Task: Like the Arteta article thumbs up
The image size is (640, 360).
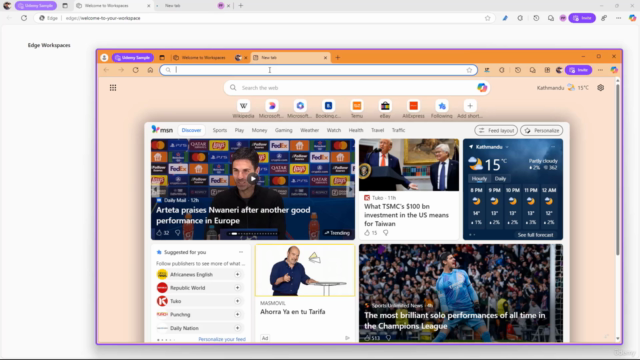Action: pyautogui.click(x=159, y=233)
